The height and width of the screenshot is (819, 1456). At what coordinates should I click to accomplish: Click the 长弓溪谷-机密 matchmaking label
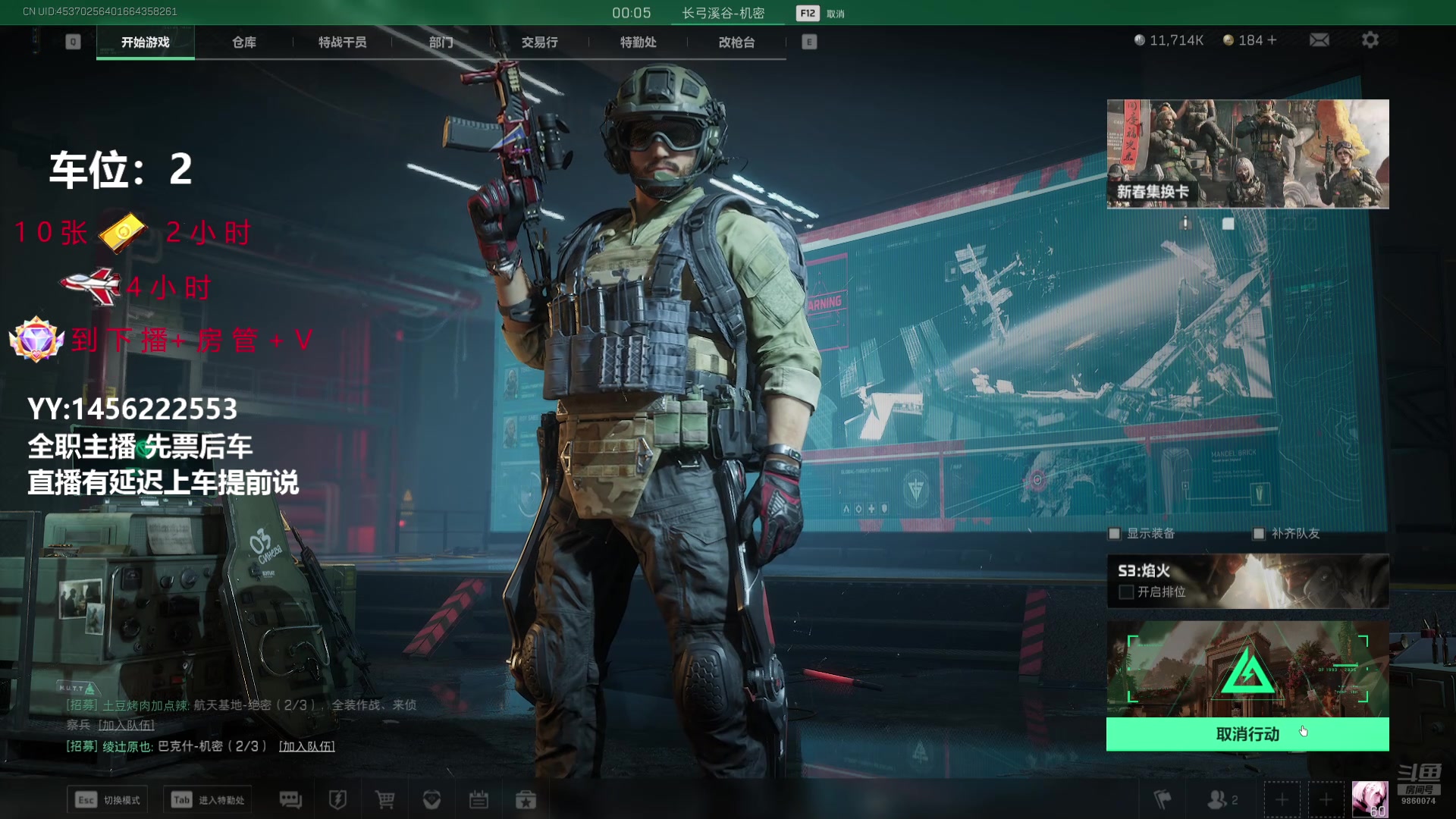click(723, 14)
